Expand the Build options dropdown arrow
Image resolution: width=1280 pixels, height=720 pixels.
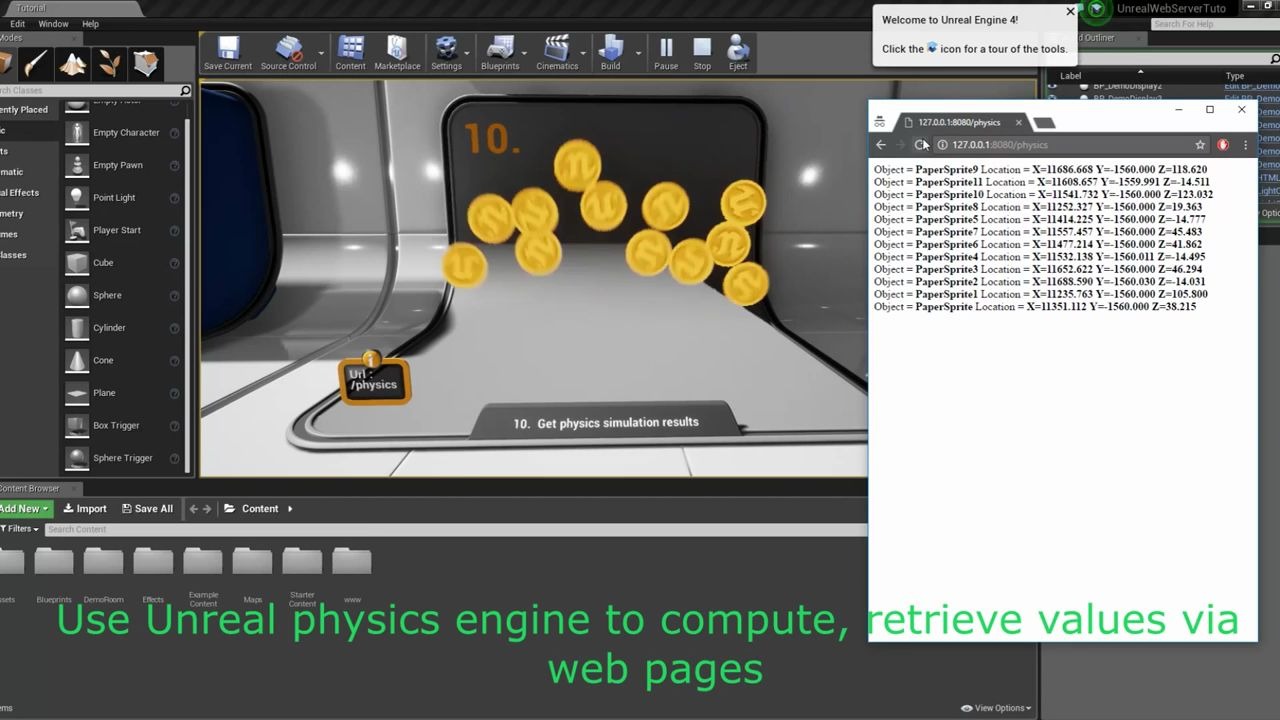[x=638, y=52]
